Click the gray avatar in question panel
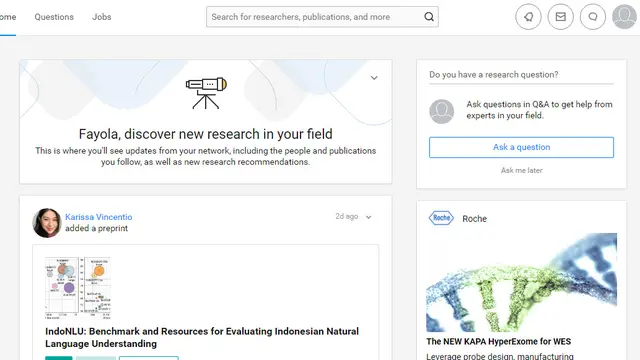This screenshot has width=640, height=360. click(x=442, y=111)
